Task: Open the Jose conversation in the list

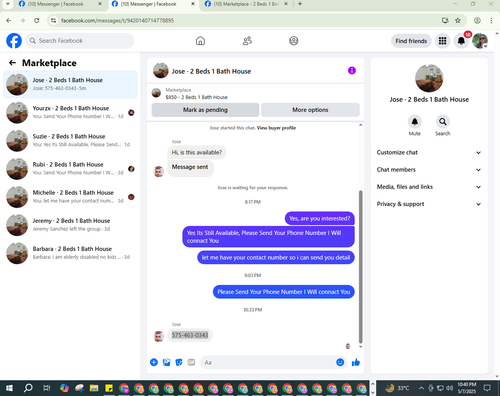Action: point(70,84)
